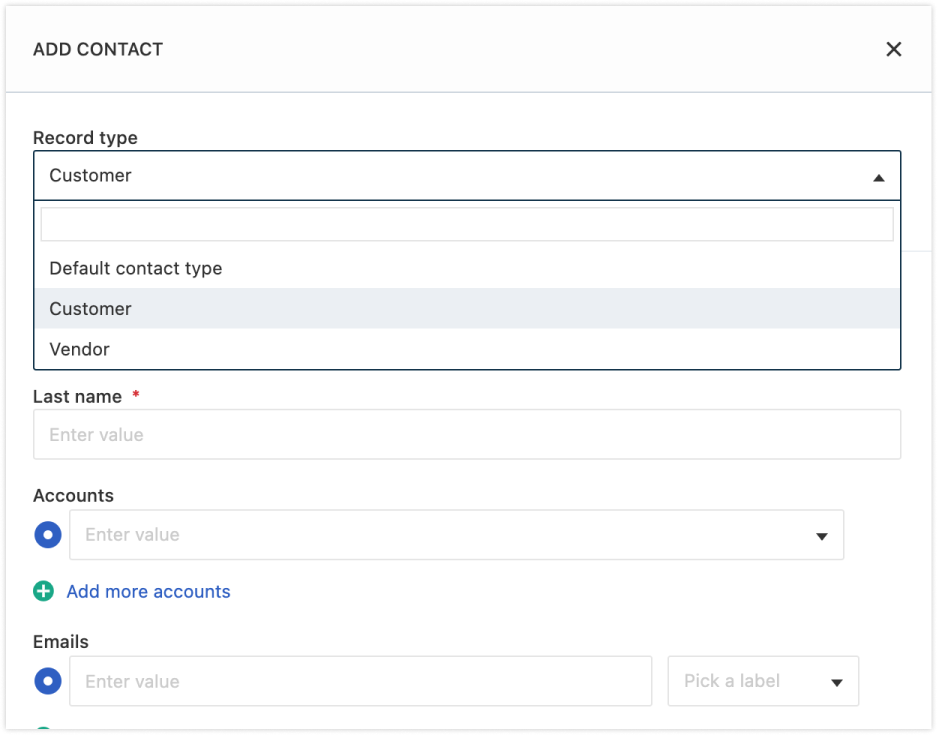Viewport: 938px width, 736px height.
Task: Click the Record type box showing Customer
Action: [450, 176]
